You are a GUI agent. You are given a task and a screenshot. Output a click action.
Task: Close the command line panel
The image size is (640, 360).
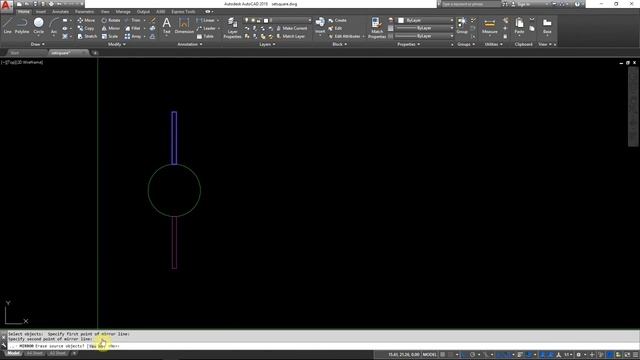coord(4,338)
